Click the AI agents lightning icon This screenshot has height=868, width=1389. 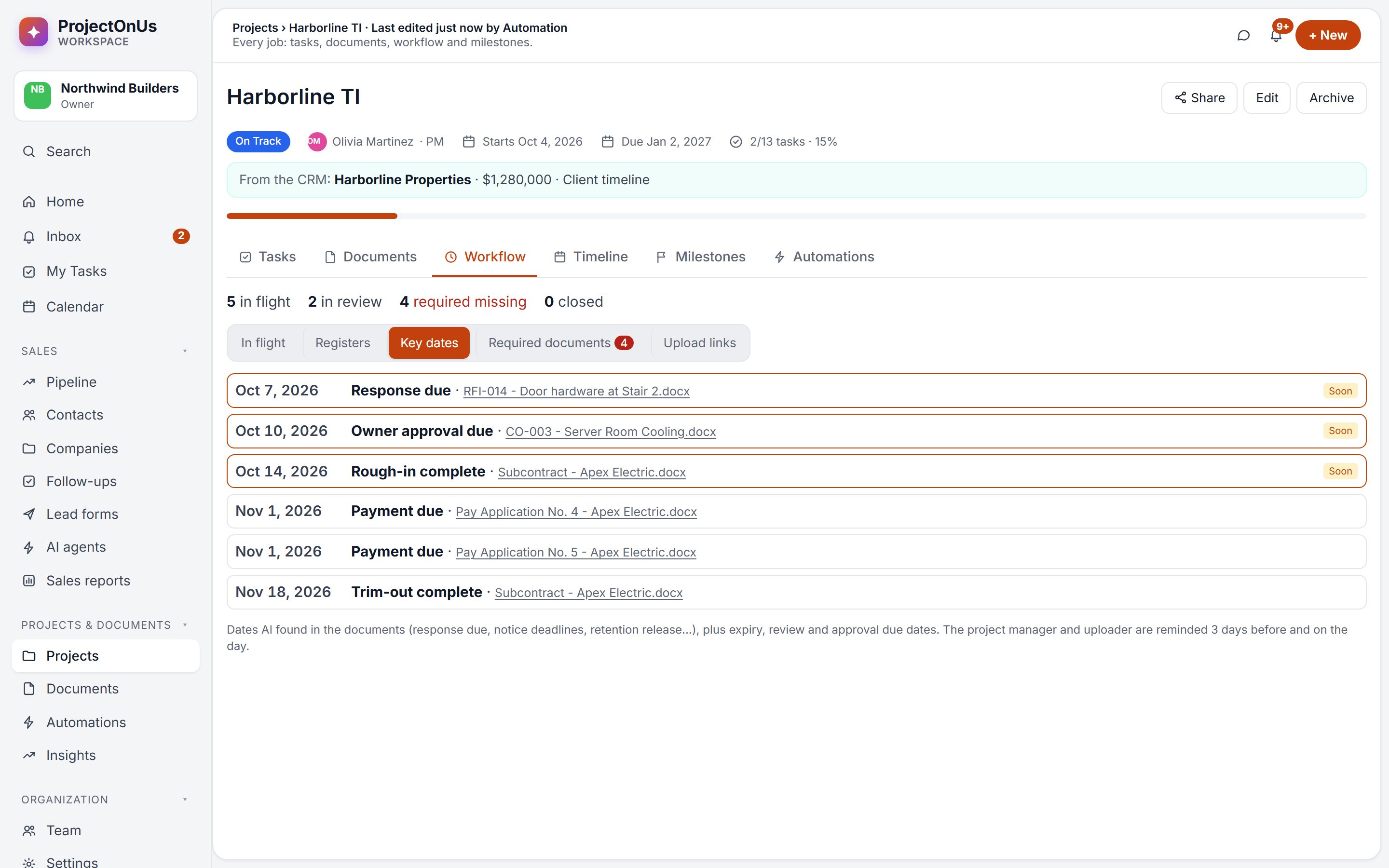pyautogui.click(x=29, y=548)
